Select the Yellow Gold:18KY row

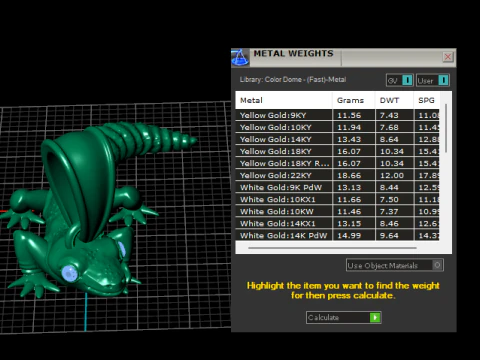pos(337,151)
